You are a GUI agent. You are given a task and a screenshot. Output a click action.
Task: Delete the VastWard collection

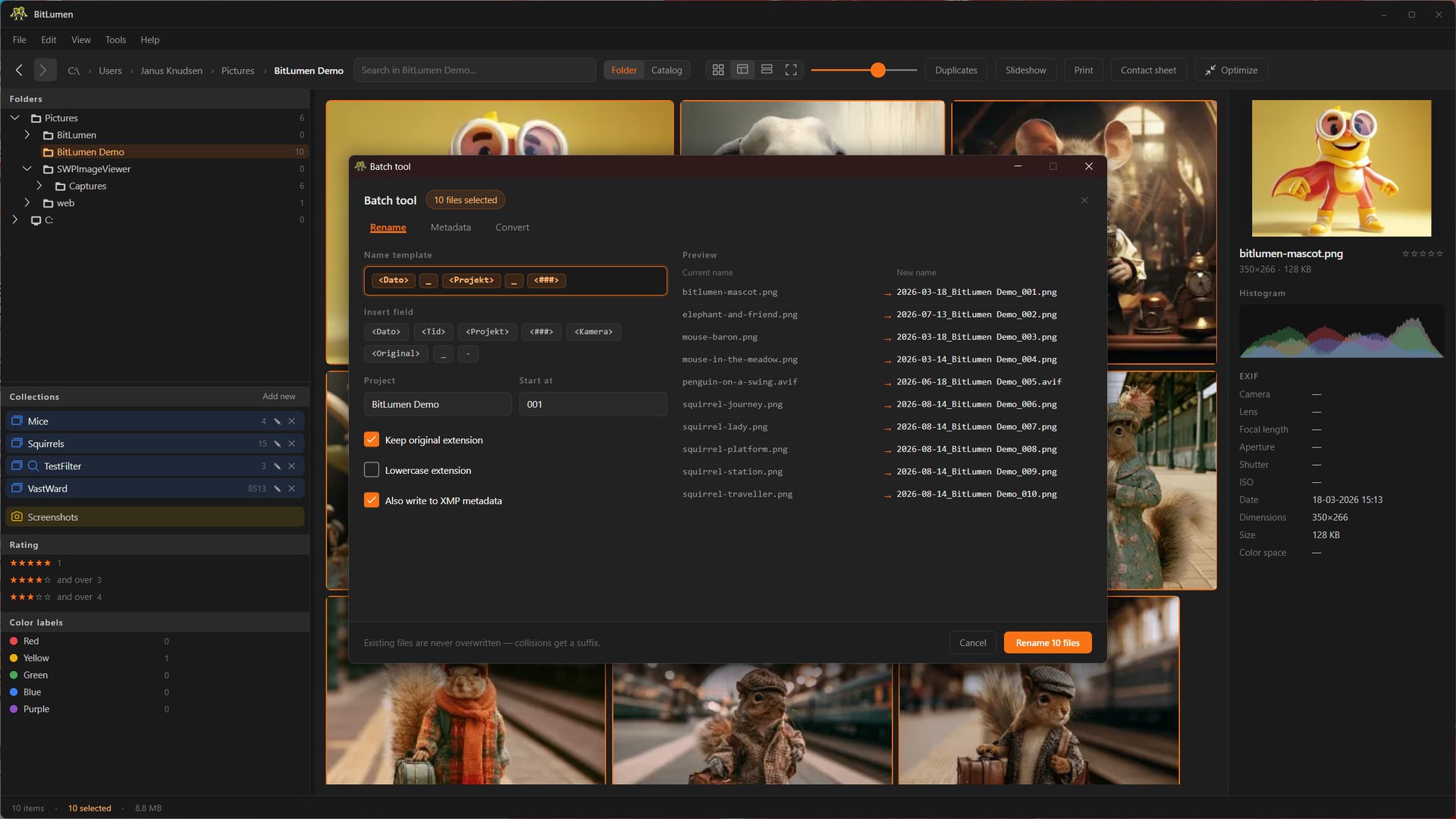point(291,488)
